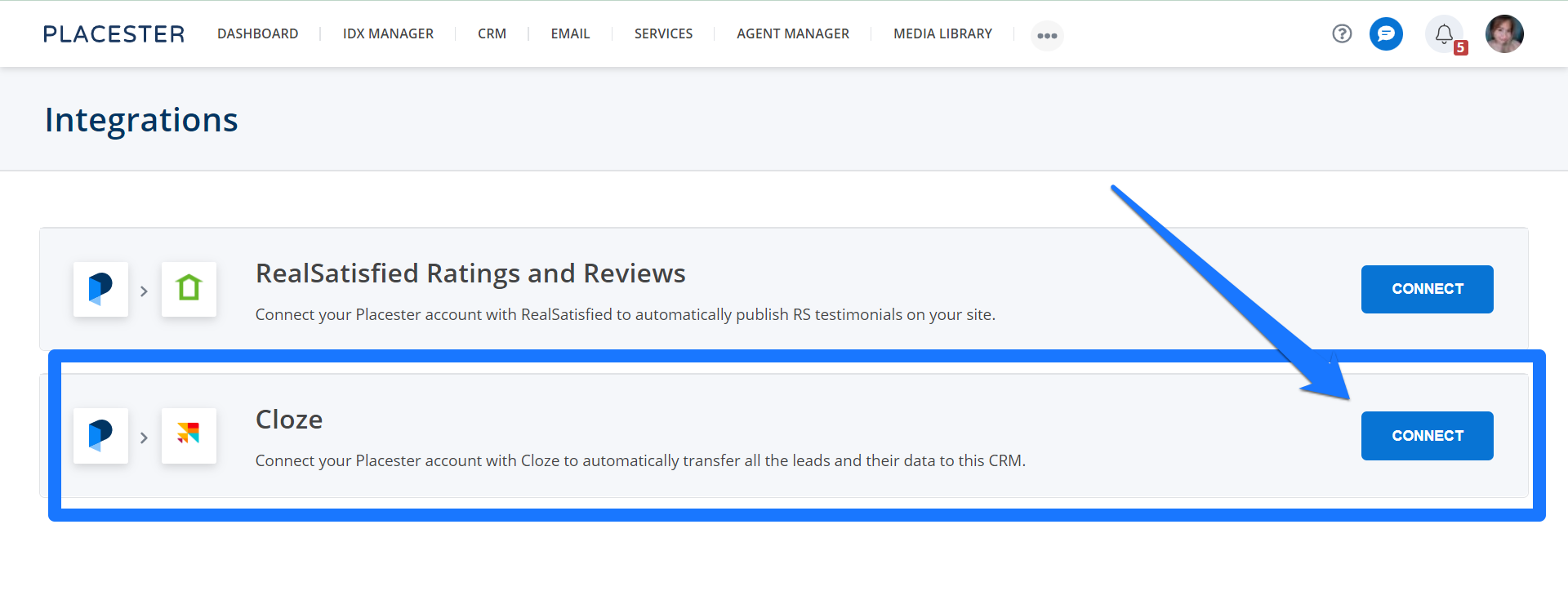Viewport: 1568px width, 591px height.
Task: Connect the Cloze integration
Action: click(x=1427, y=436)
